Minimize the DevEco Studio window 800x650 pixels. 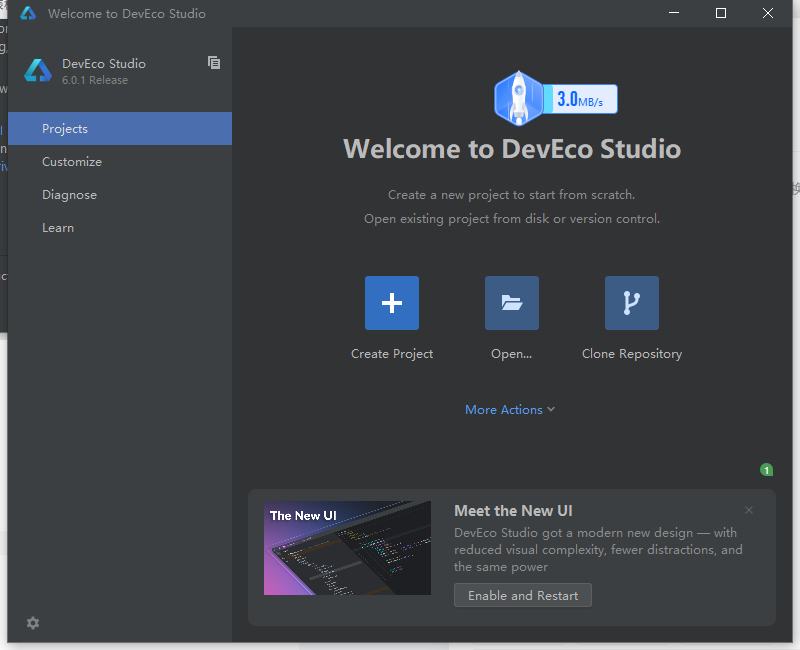pyautogui.click(x=674, y=13)
